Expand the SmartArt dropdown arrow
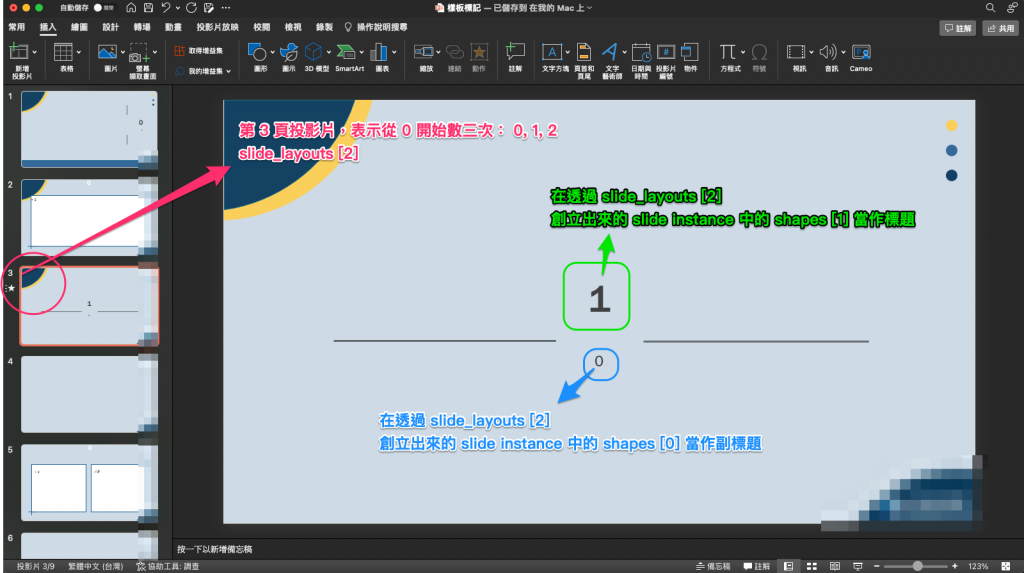1024x573 pixels. tap(361, 52)
